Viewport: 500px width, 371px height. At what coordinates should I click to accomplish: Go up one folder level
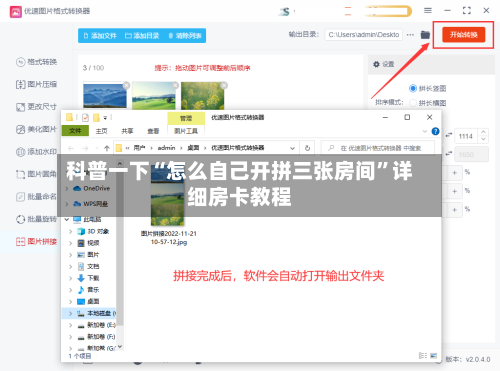pos(107,148)
